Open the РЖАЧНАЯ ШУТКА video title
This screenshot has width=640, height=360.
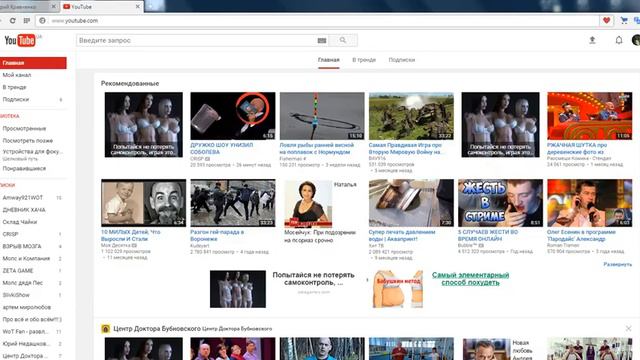[577, 148]
